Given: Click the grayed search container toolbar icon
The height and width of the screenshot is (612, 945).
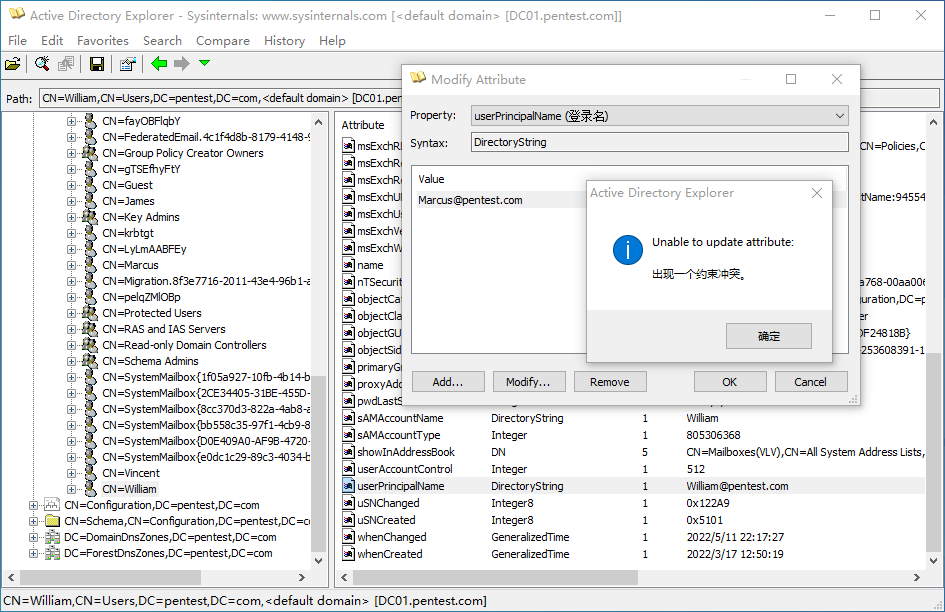Looking at the screenshot, I should click(66, 63).
